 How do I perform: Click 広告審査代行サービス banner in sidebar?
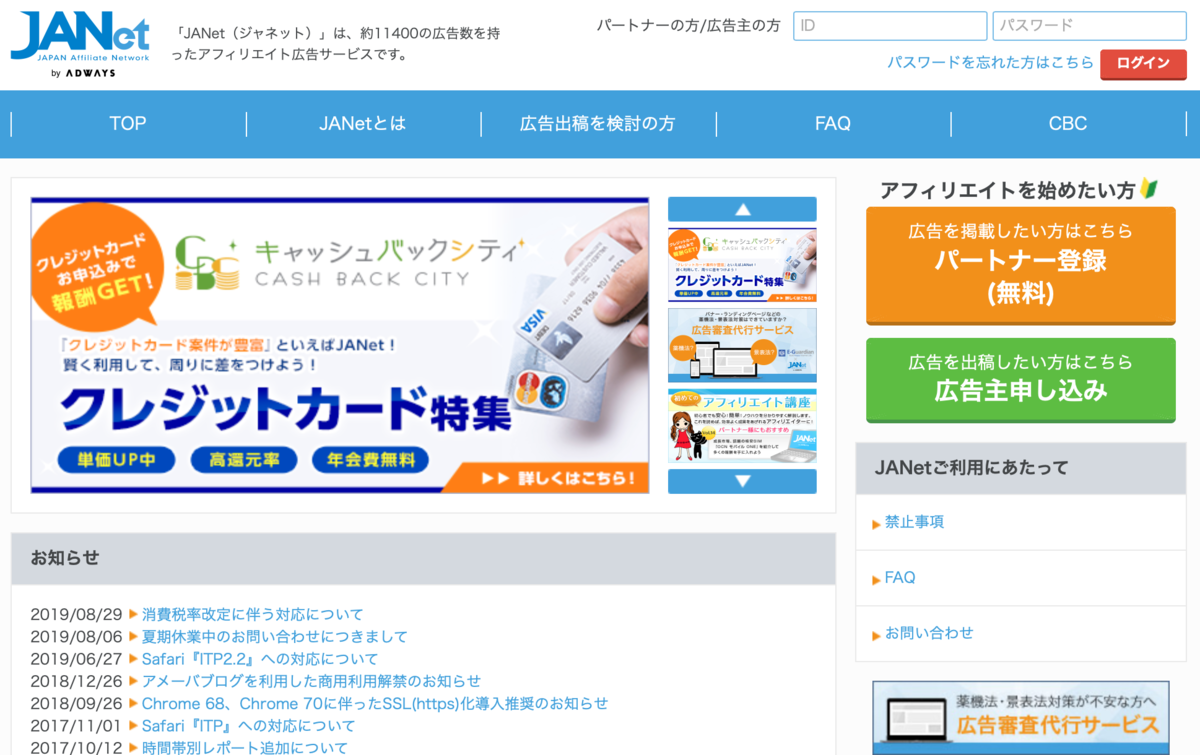(1021, 718)
